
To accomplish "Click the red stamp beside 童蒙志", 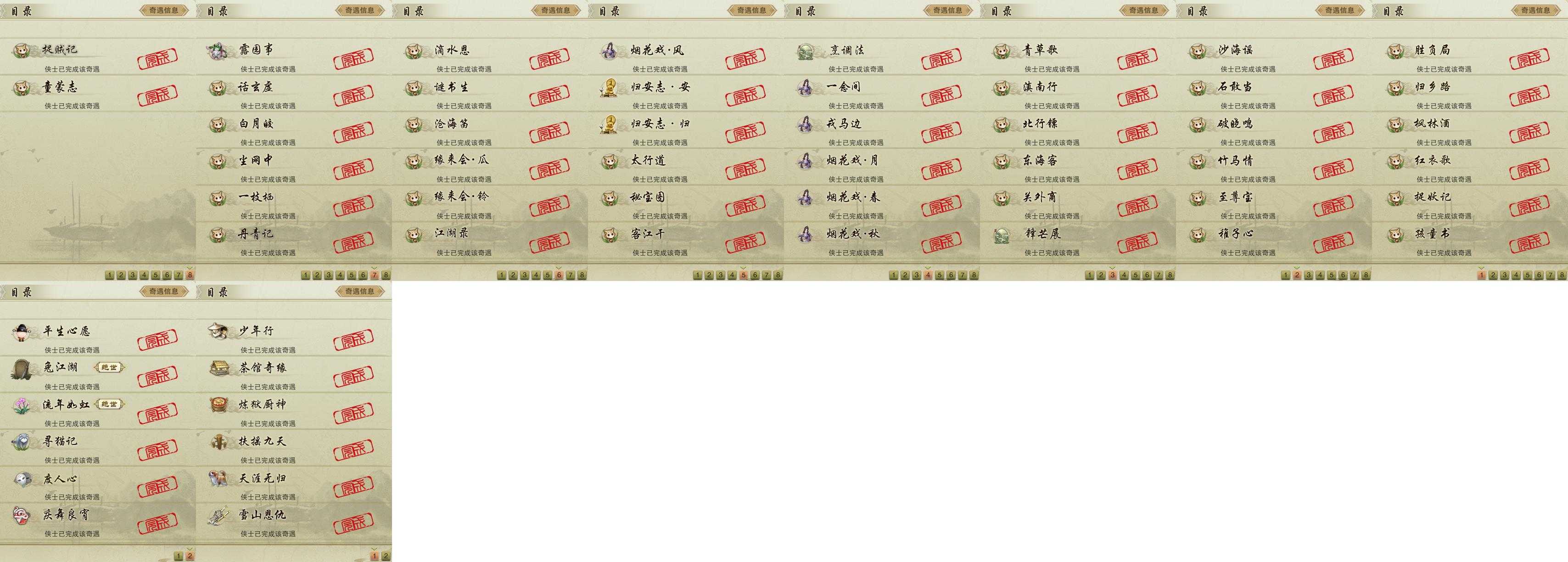I will 157,96.
